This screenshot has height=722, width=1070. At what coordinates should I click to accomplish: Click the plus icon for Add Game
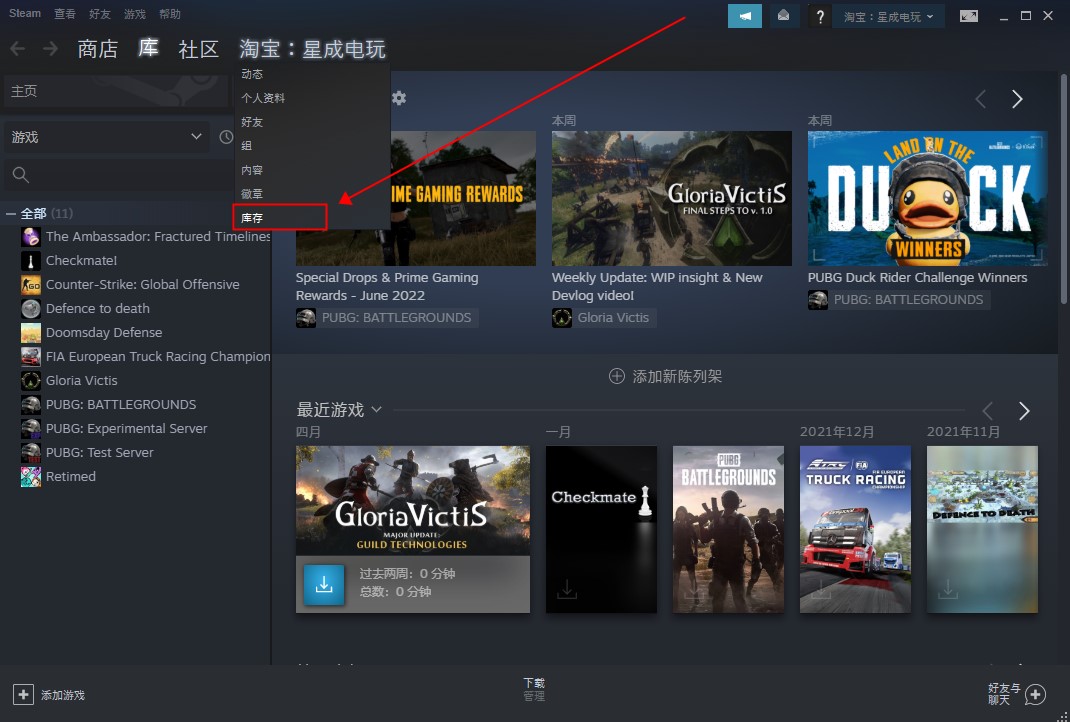click(x=23, y=695)
